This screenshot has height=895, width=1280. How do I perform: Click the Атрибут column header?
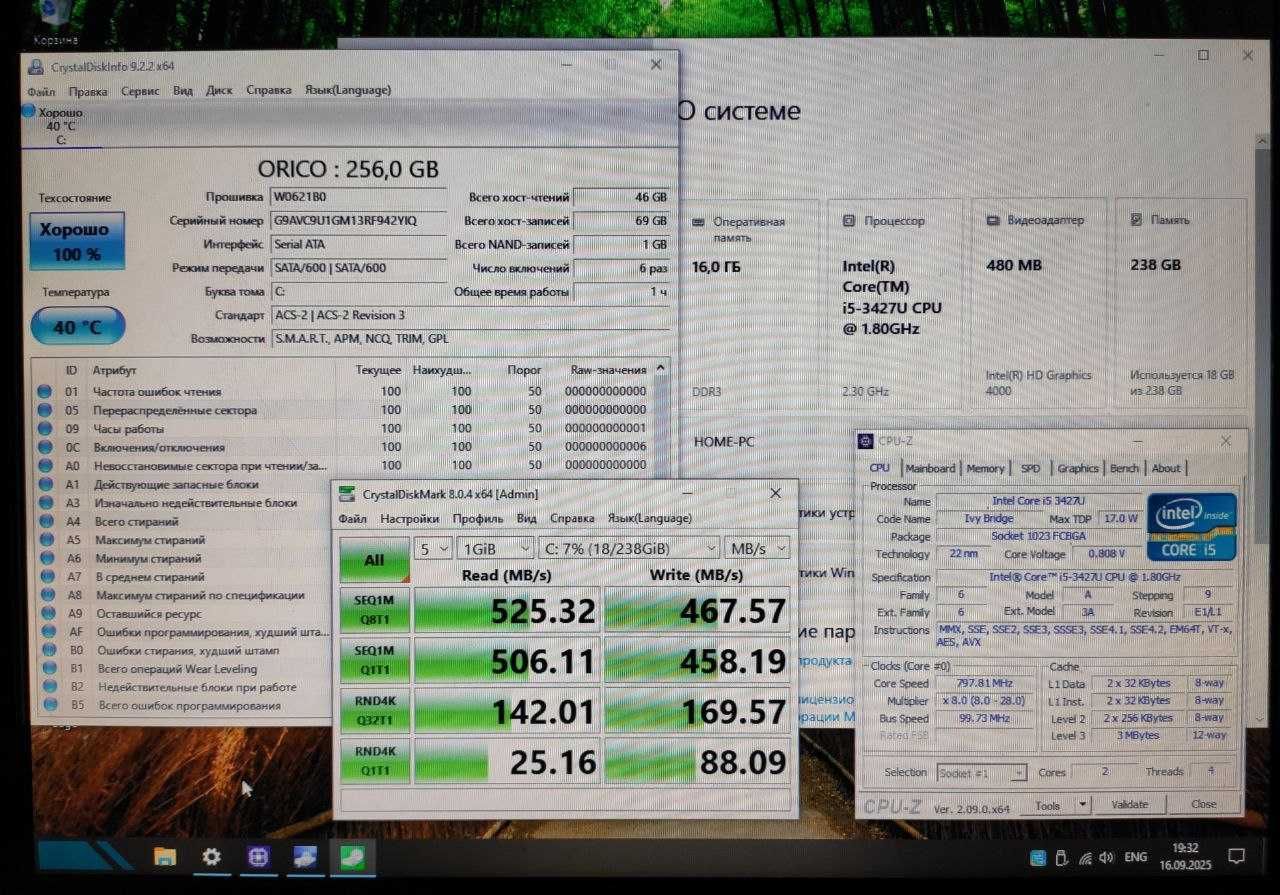[x=115, y=370]
